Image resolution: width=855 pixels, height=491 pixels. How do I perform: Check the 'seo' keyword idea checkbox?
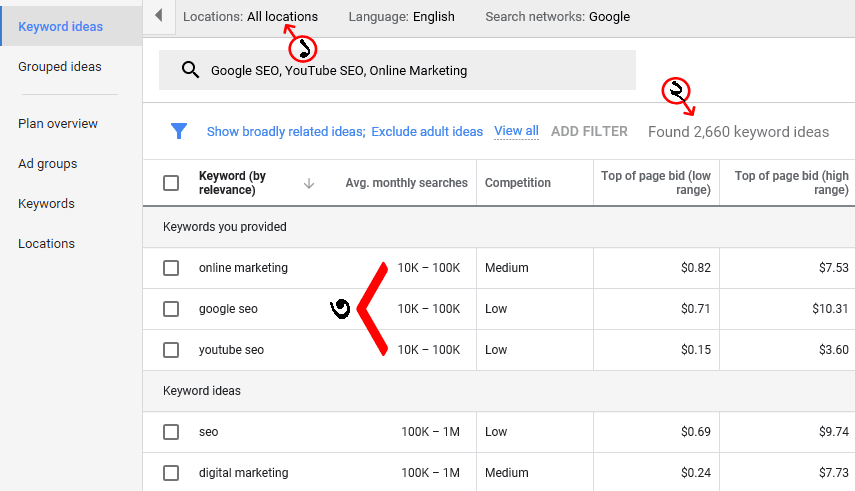click(171, 432)
